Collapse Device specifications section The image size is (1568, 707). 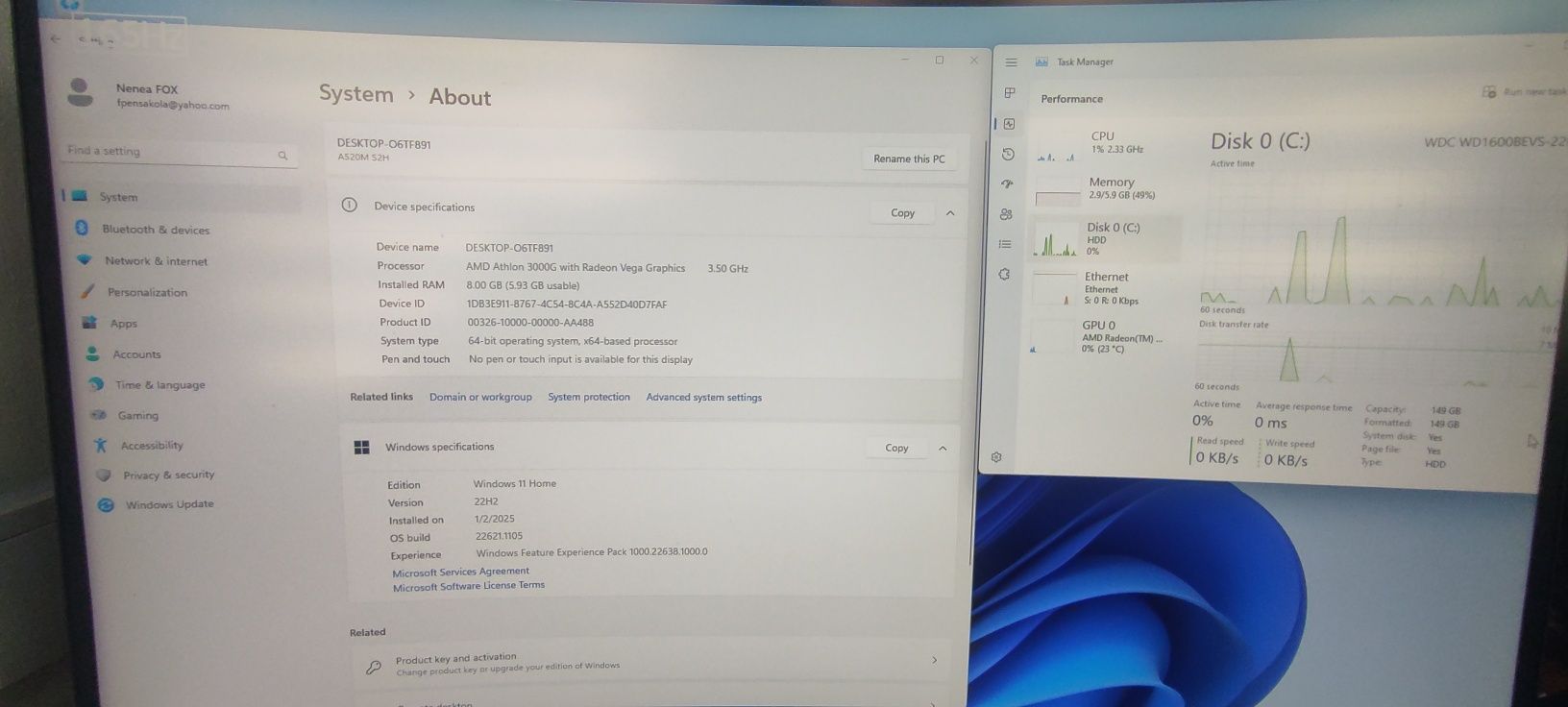pyautogui.click(x=950, y=213)
